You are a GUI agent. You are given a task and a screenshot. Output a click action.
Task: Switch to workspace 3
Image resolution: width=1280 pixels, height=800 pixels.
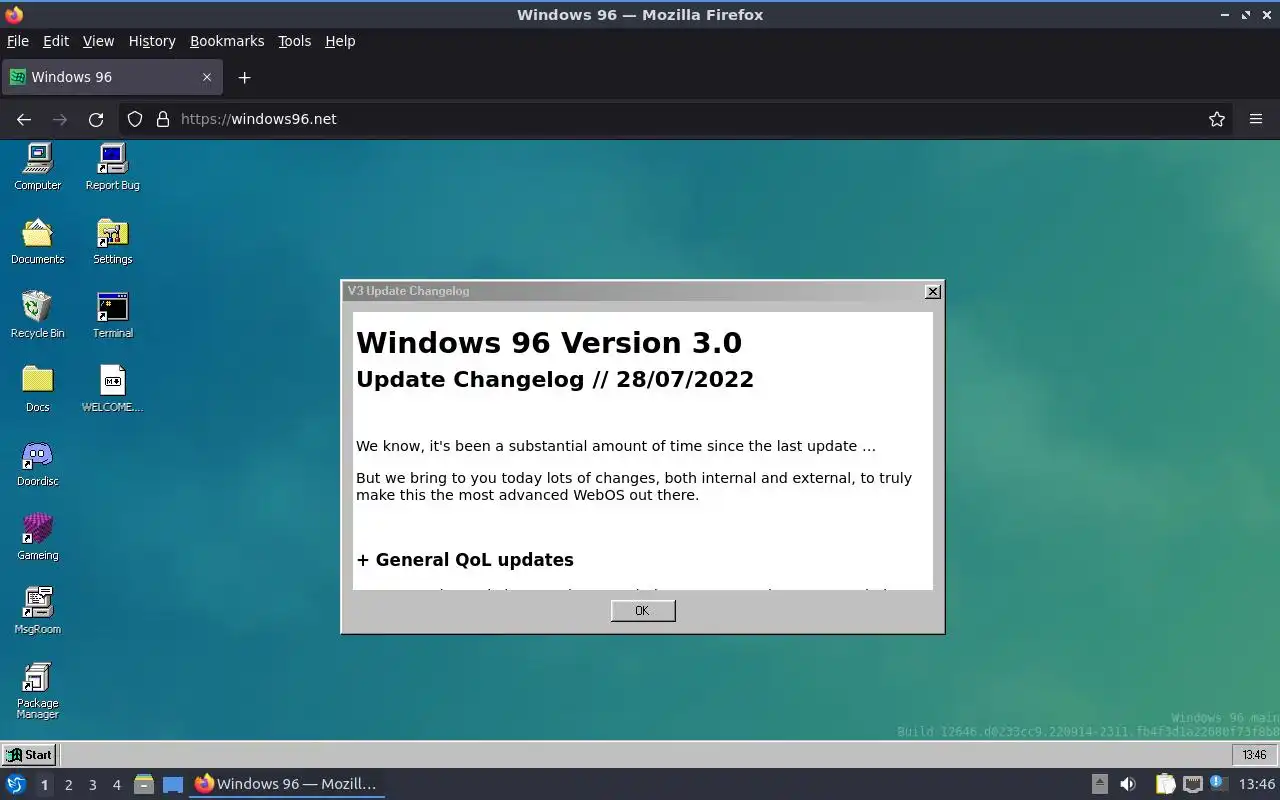tap(92, 785)
